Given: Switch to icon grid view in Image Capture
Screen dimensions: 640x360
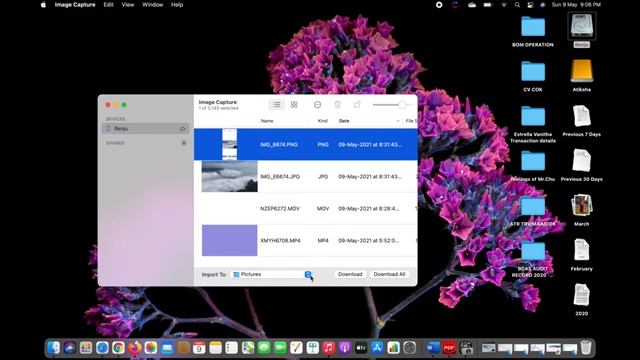Looking at the screenshot, I should coord(294,105).
